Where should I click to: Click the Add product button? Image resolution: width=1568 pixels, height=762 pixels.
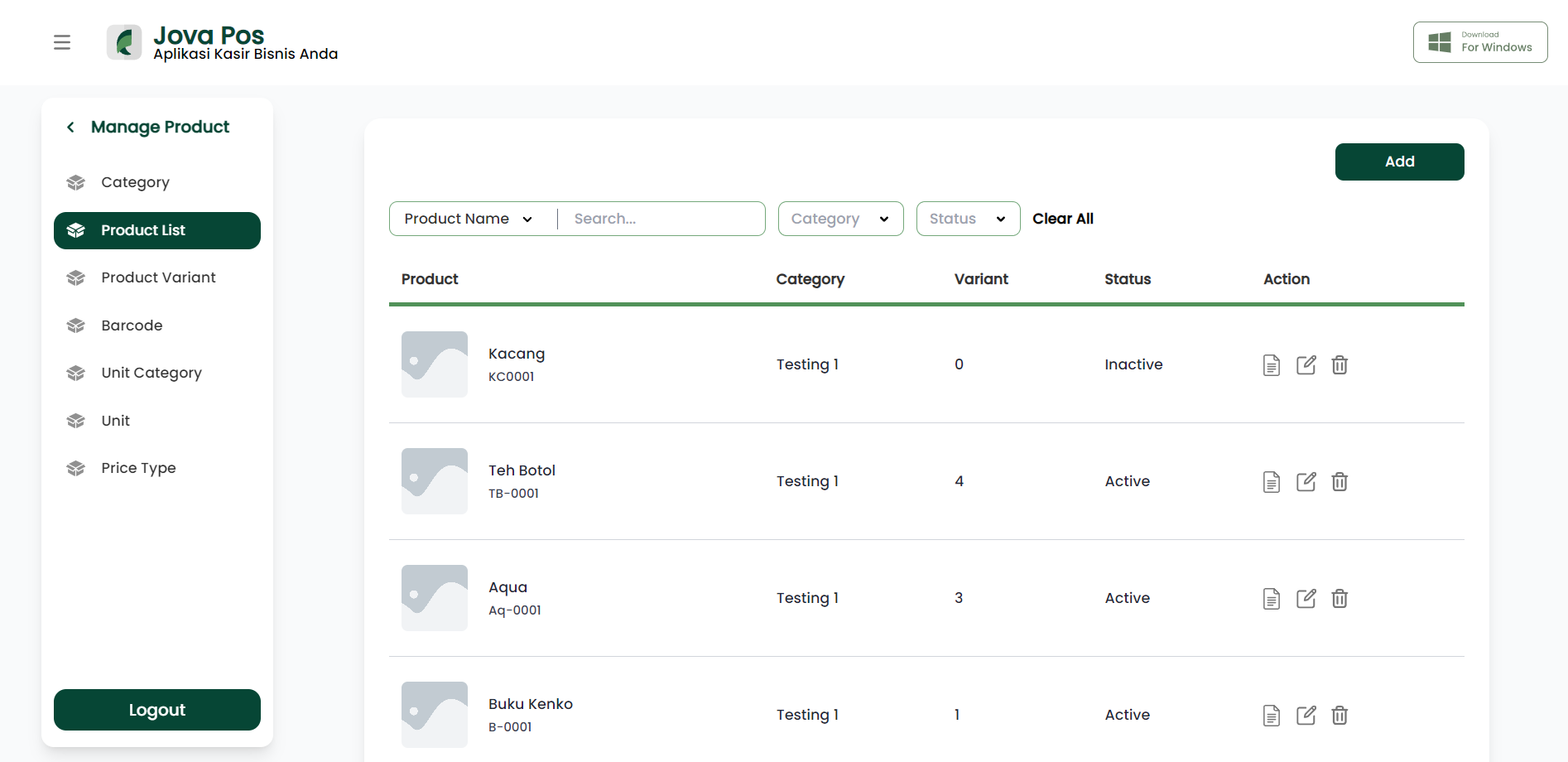(x=1399, y=162)
